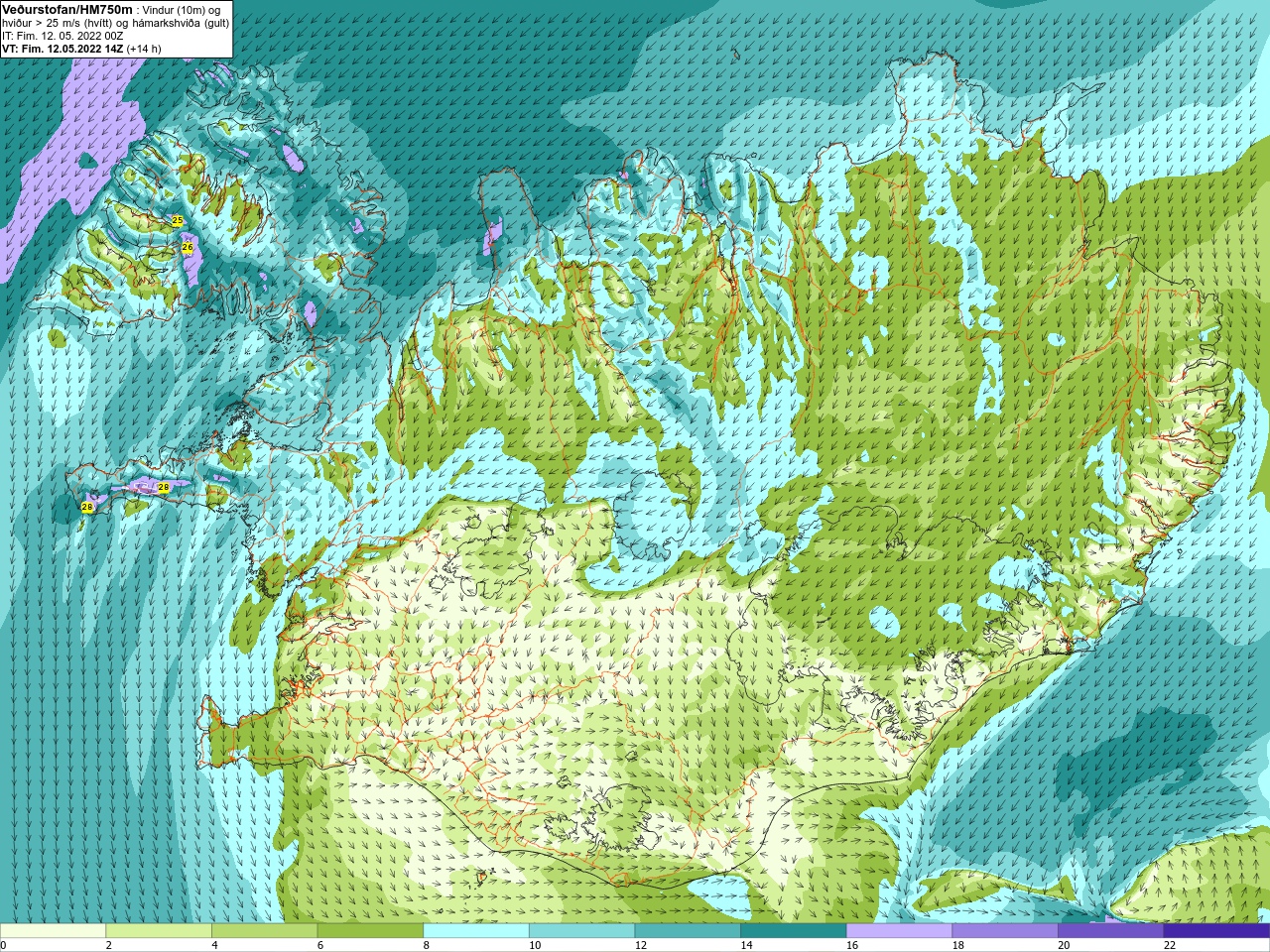The width and height of the screenshot is (1270, 952).
Task: Click the legend scale label '10'
Action: tap(535, 945)
